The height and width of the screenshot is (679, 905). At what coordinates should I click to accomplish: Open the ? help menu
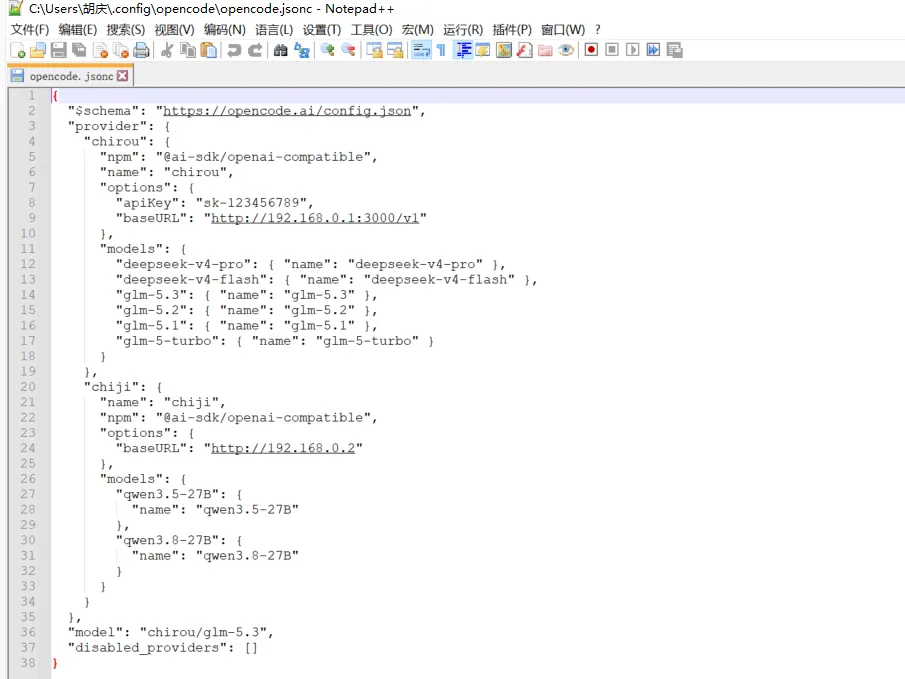597,29
